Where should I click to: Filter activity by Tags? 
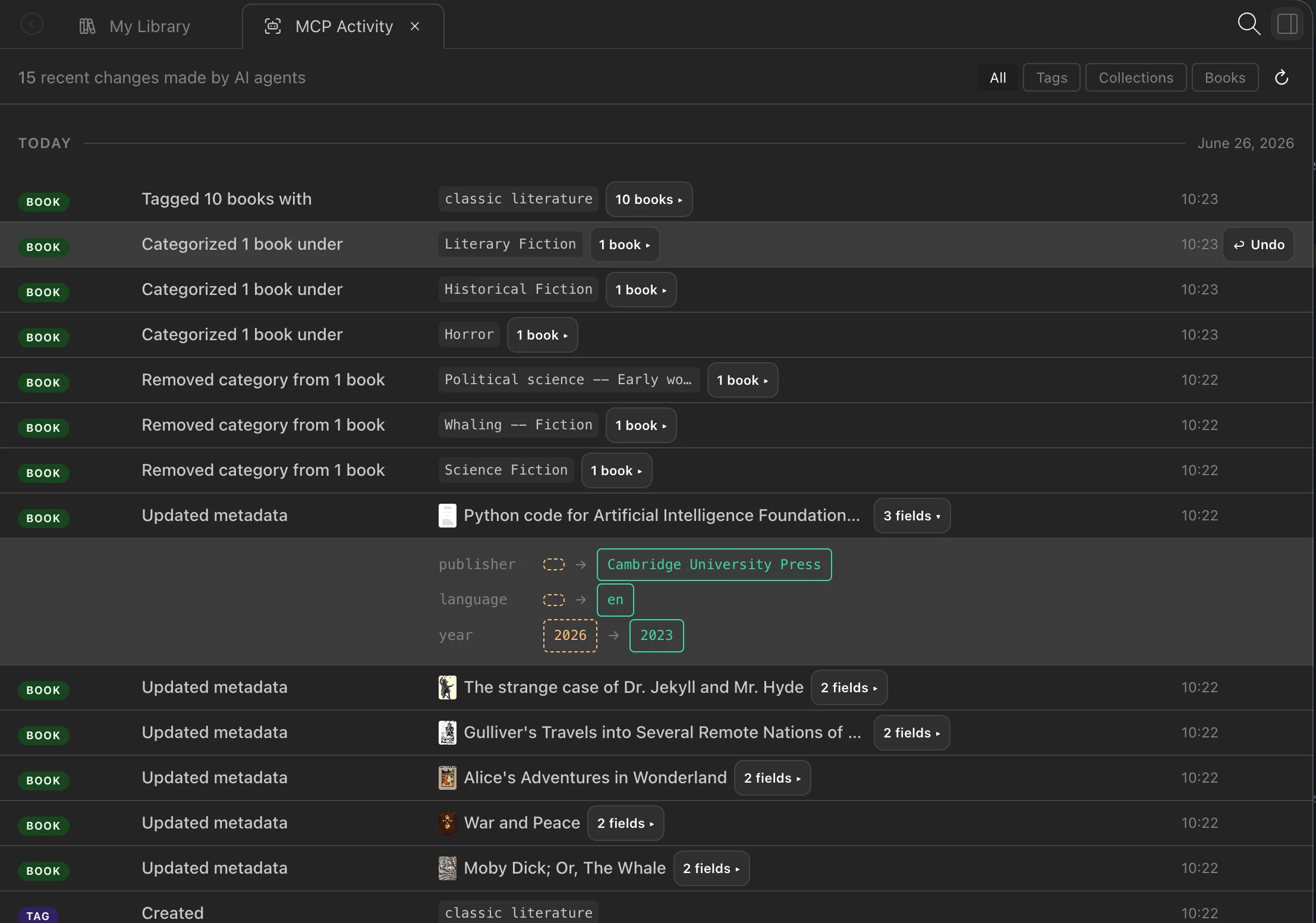pos(1051,77)
